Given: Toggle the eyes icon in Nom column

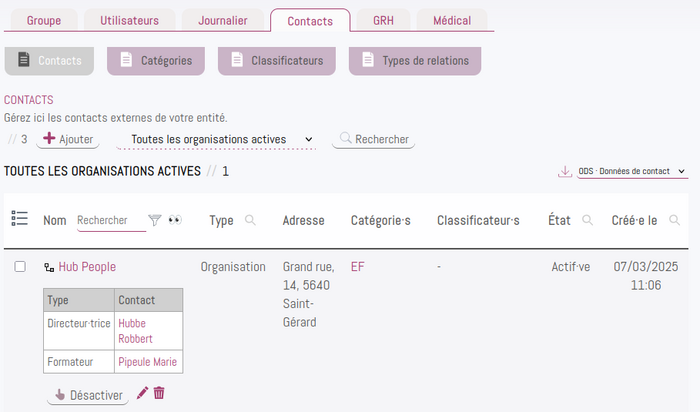Looking at the screenshot, I should coord(175,220).
